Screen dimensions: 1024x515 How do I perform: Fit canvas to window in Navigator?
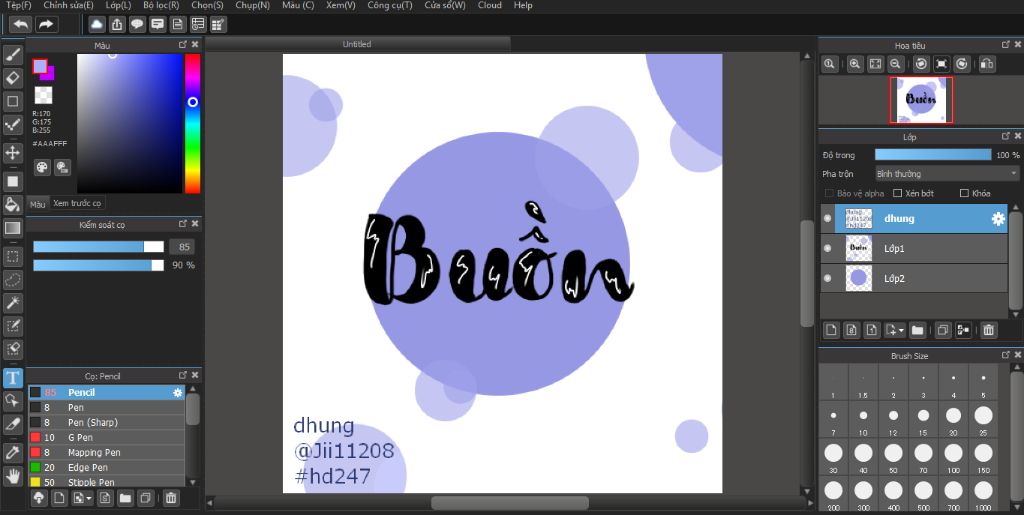875,64
